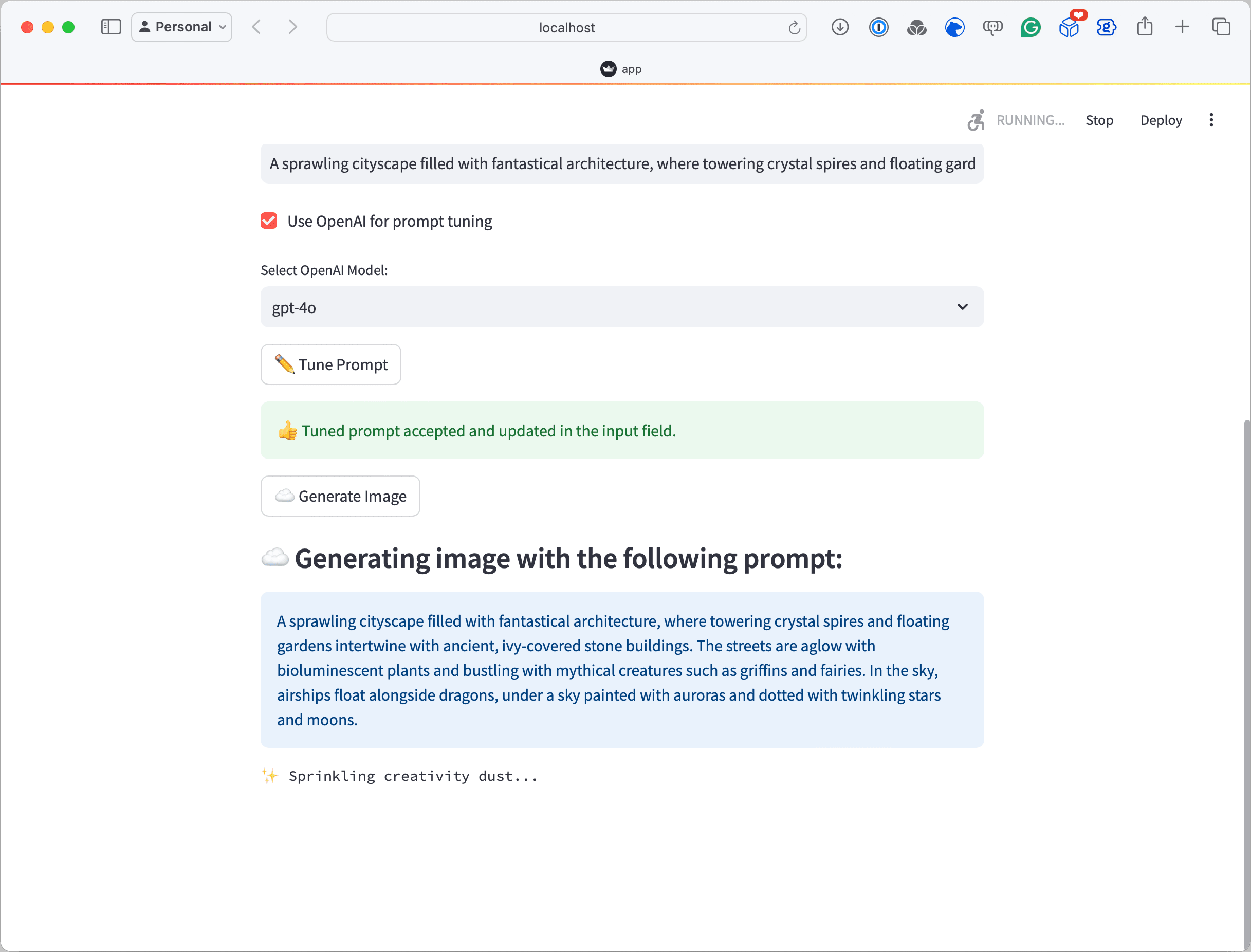Click Deploy in the Streamlit header
This screenshot has height=952, width=1251.
(x=1161, y=120)
